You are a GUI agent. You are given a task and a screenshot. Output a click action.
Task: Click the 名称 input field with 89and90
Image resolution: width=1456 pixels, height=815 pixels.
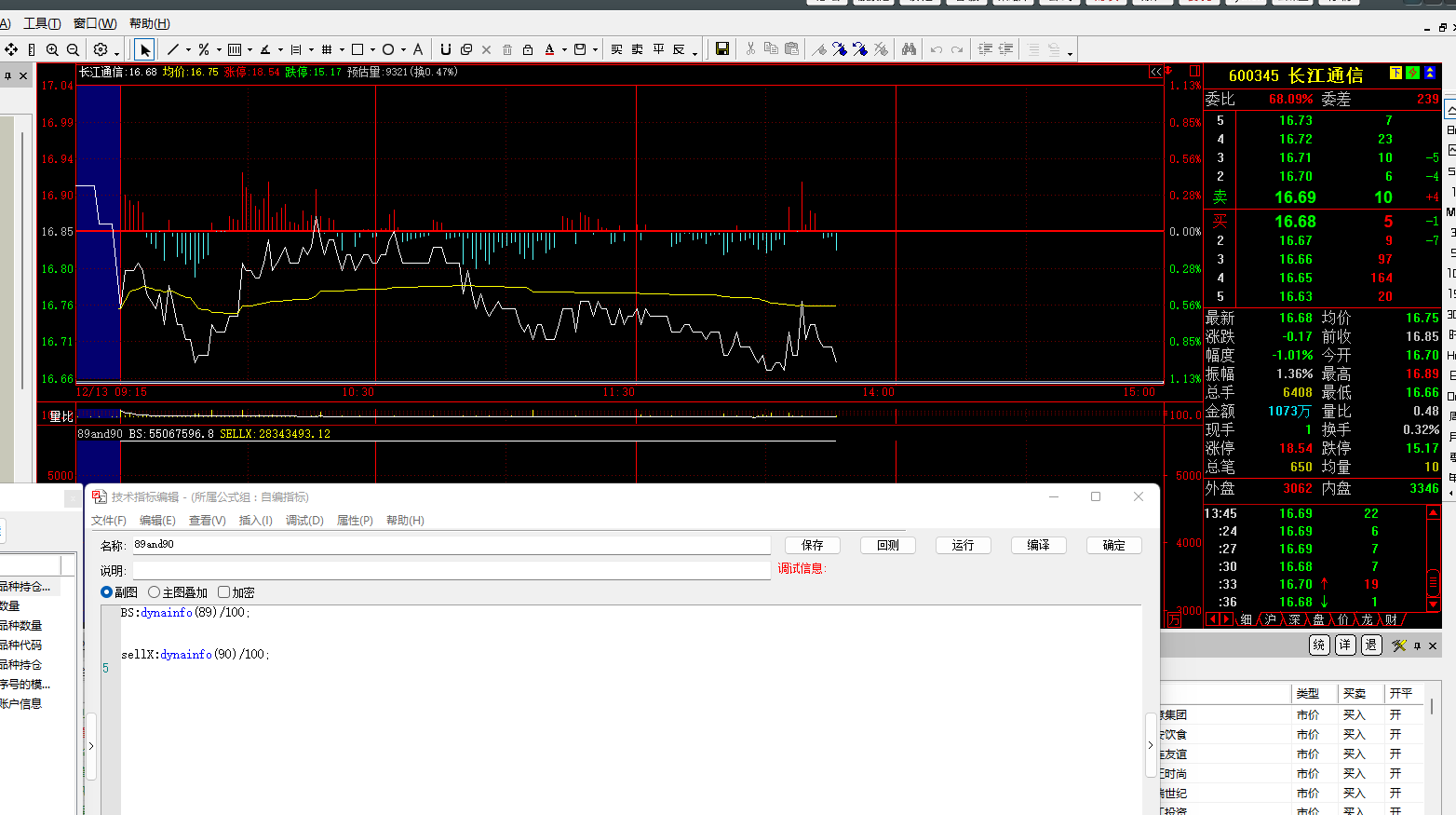click(x=451, y=545)
